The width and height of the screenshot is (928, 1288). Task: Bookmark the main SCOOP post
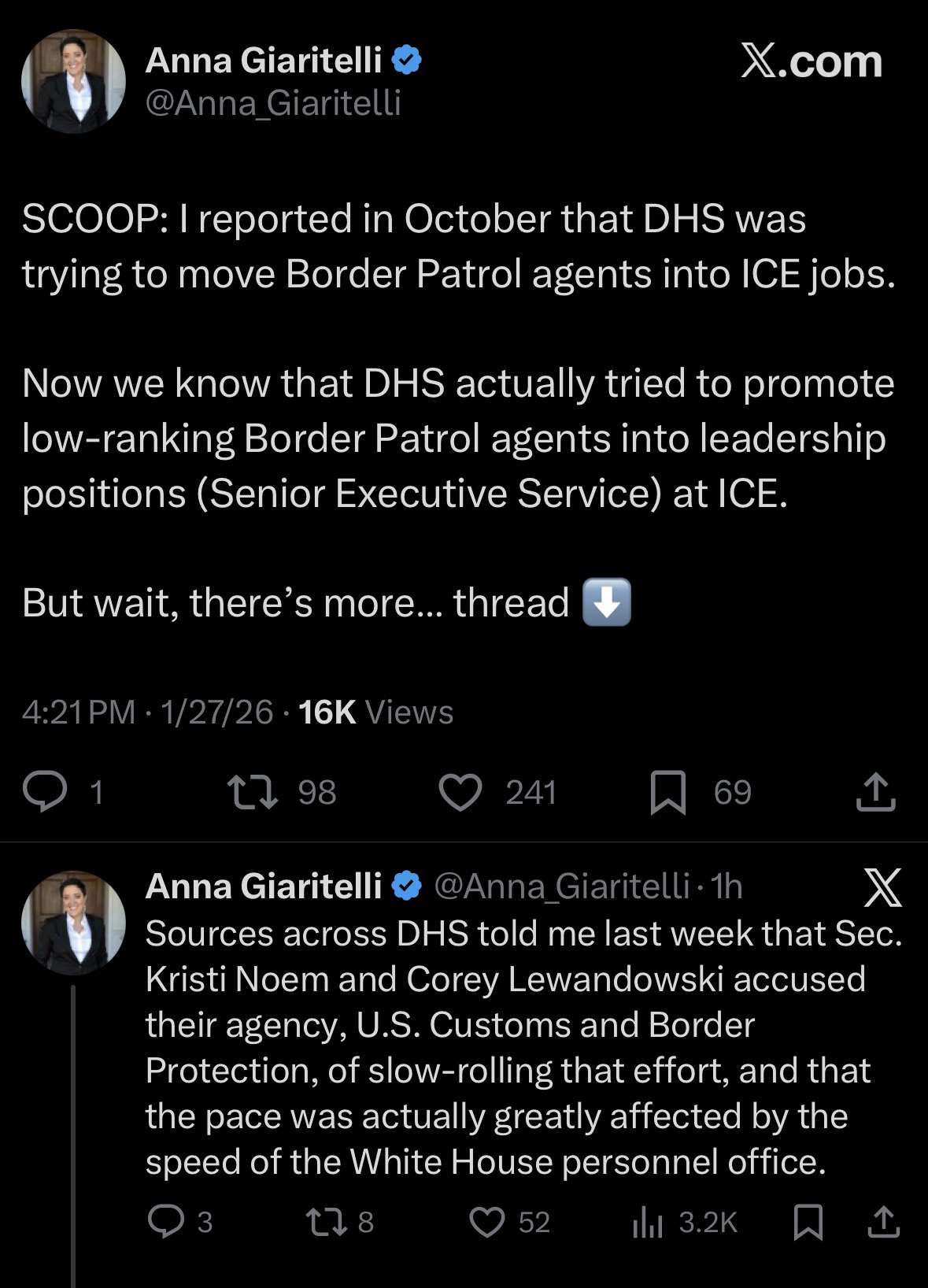[667, 792]
